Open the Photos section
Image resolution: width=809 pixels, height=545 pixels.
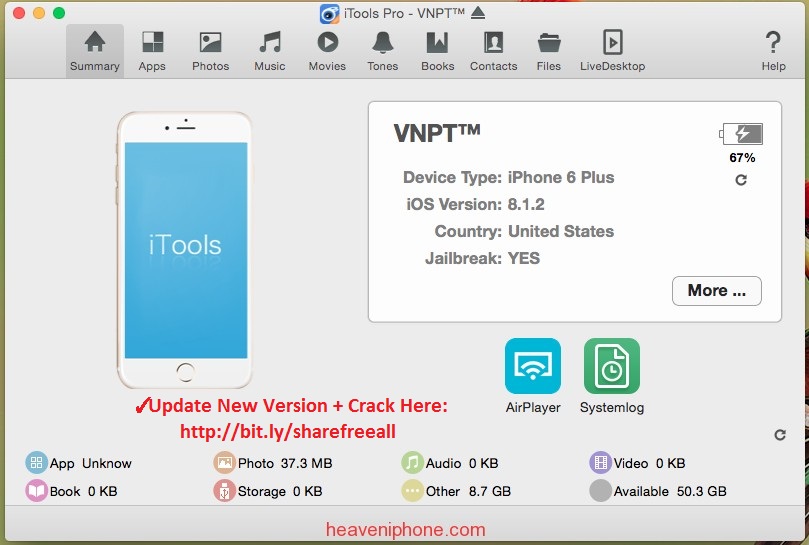click(211, 51)
